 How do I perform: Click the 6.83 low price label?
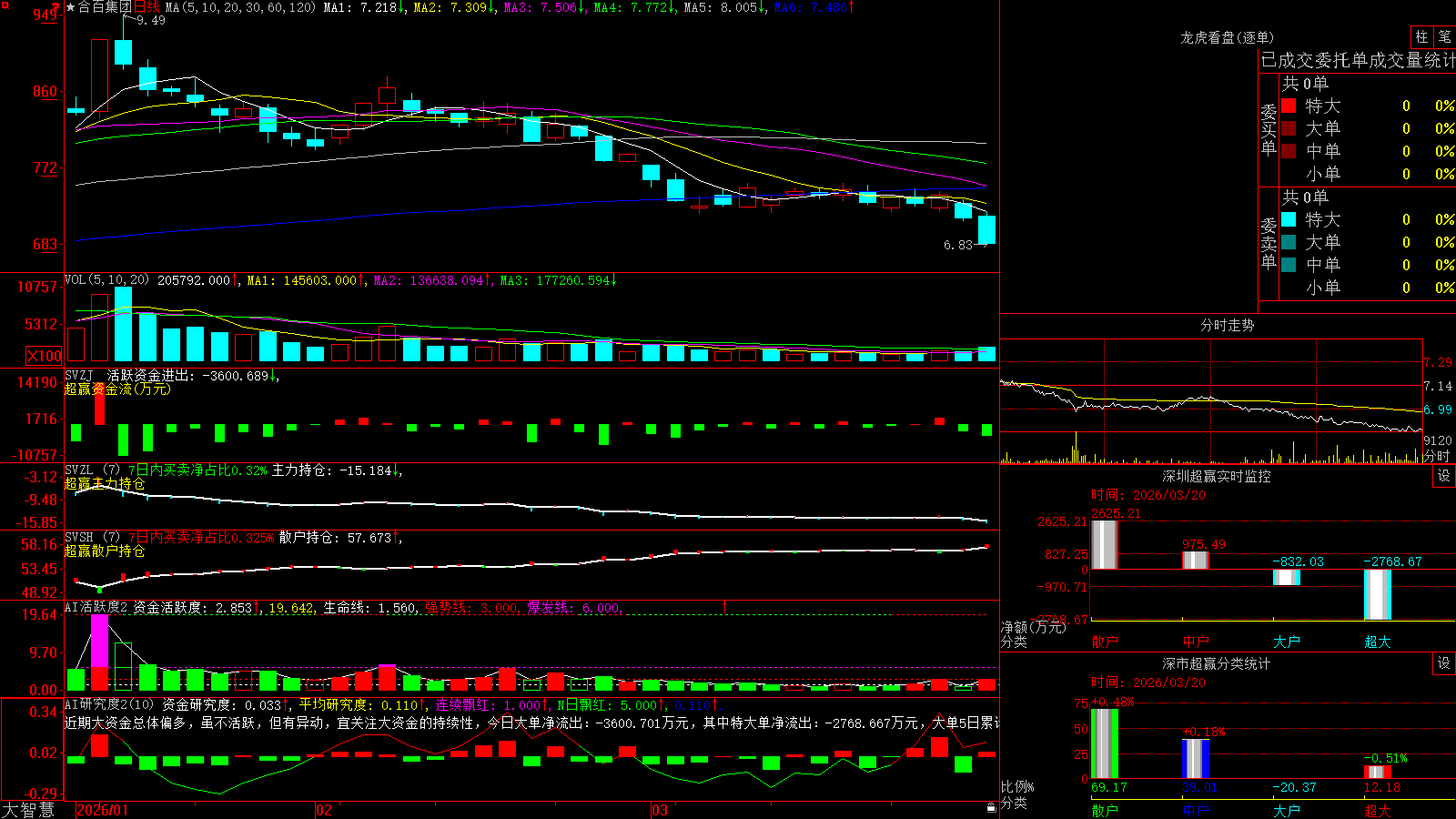point(958,245)
